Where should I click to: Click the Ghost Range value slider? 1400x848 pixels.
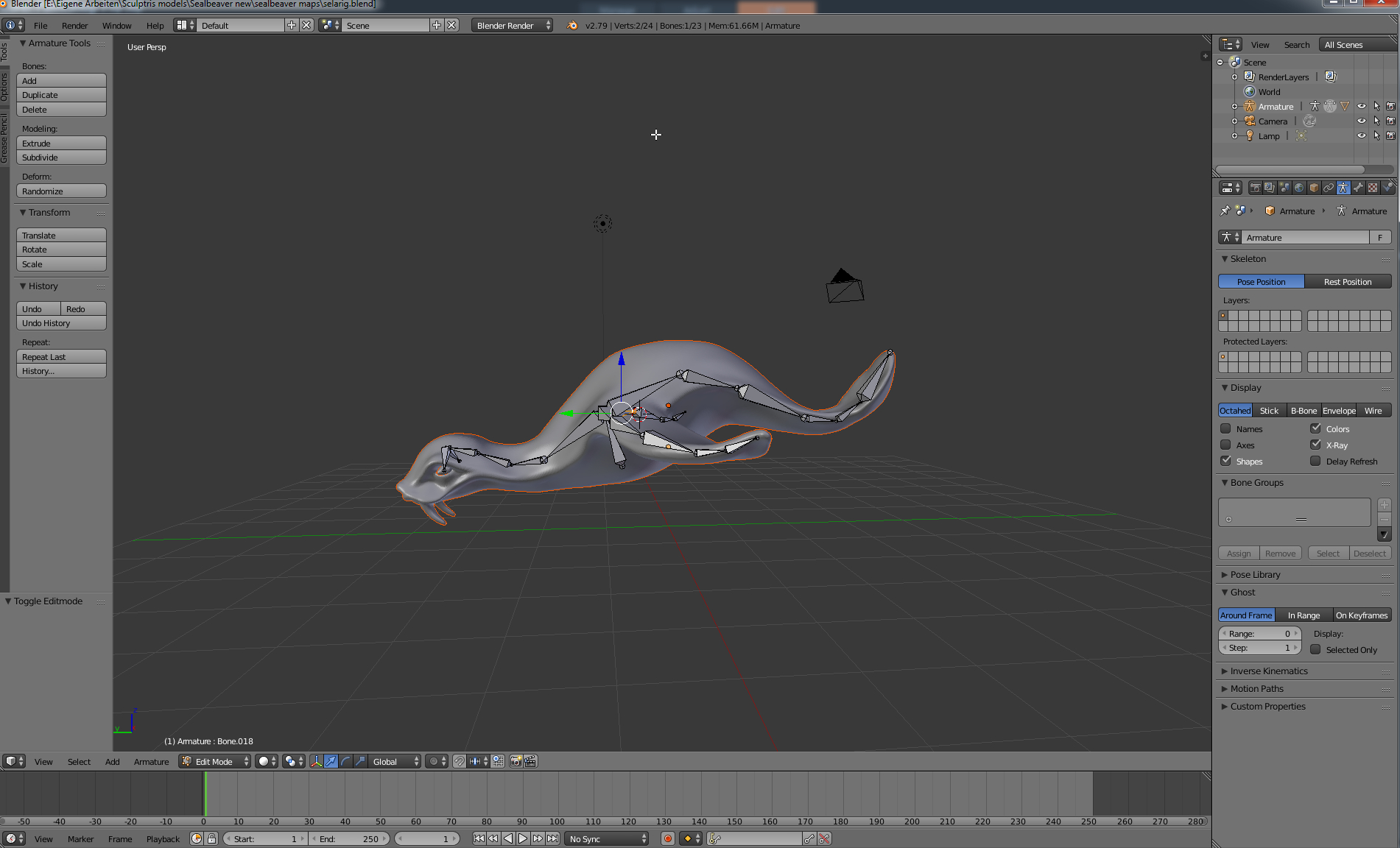tap(1260, 634)
